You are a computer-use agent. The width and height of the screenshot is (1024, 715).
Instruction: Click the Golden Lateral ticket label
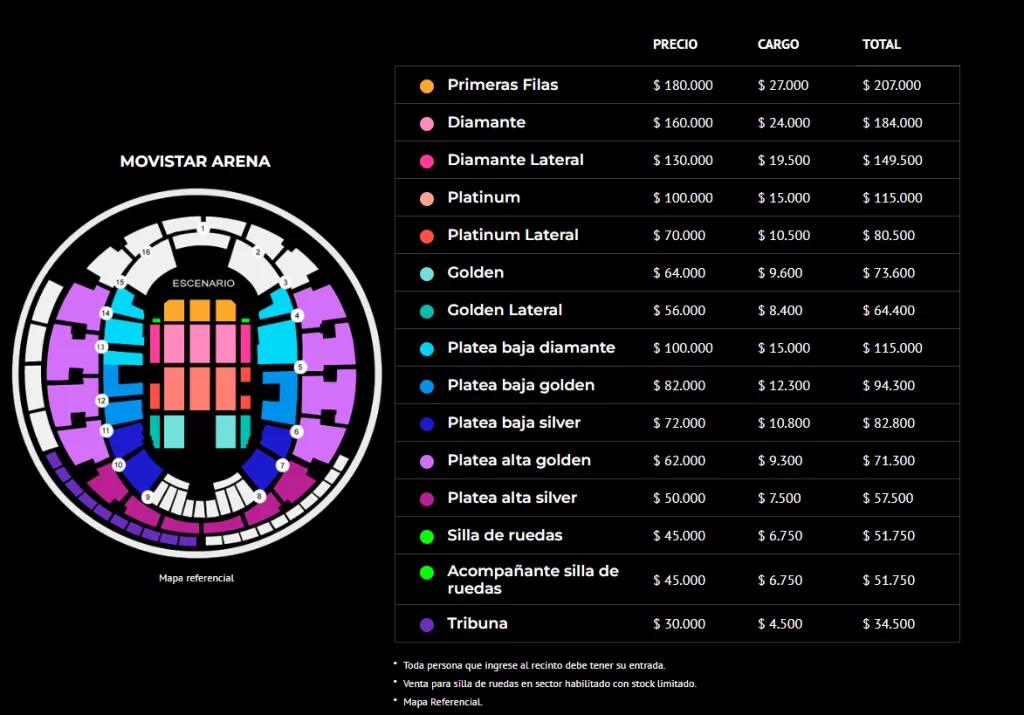coord(504,310)
